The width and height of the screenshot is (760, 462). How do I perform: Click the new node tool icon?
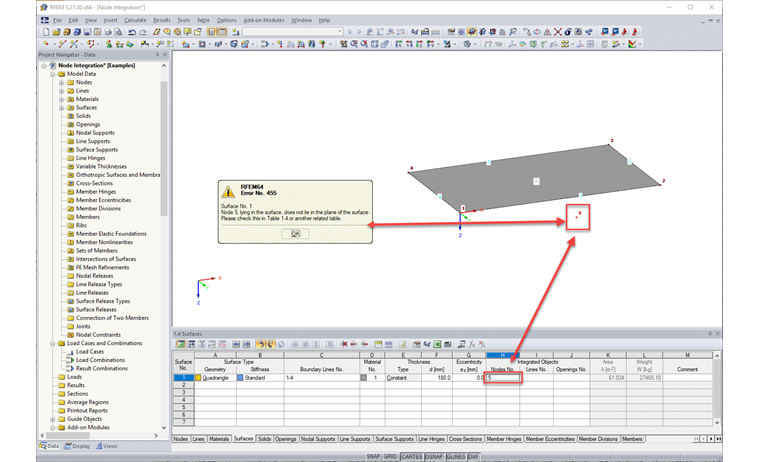click(x=47, y=44)
